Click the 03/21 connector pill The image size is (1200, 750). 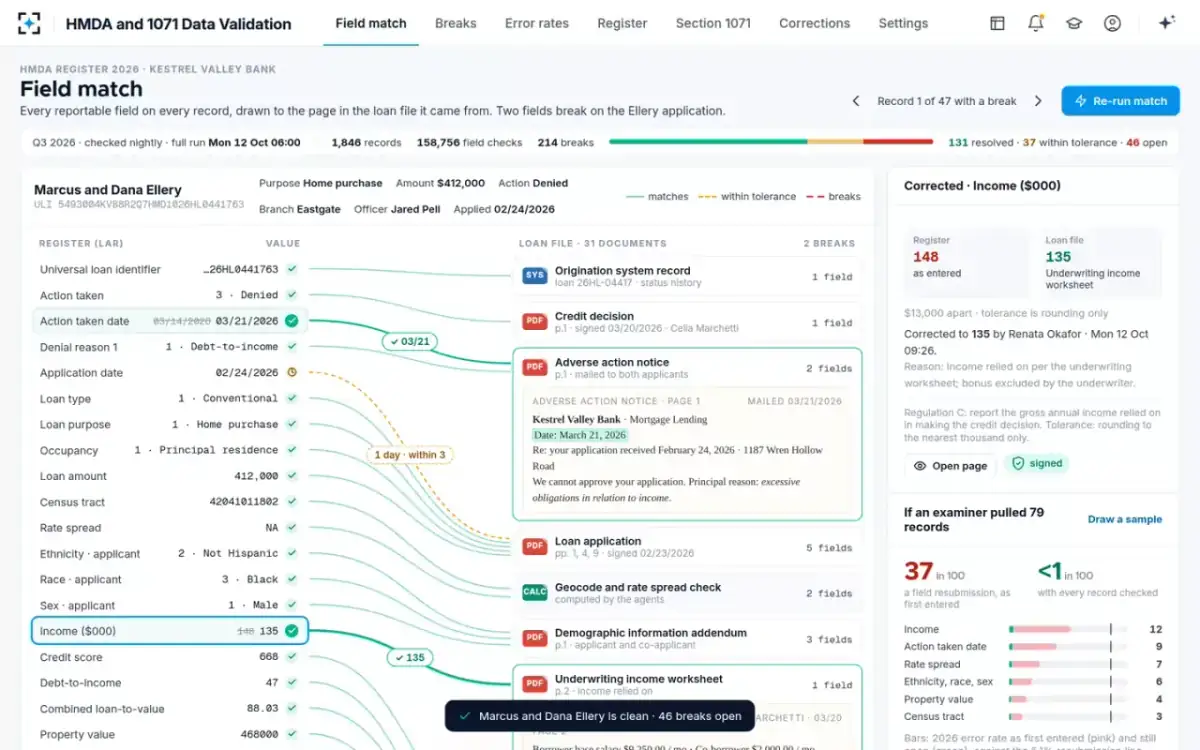tap(409, 342)
